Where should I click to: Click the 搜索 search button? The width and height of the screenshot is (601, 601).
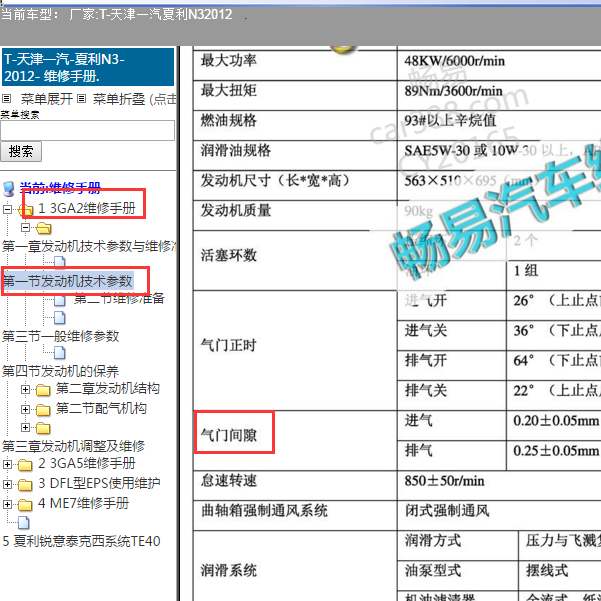click(x=21, y=151)
